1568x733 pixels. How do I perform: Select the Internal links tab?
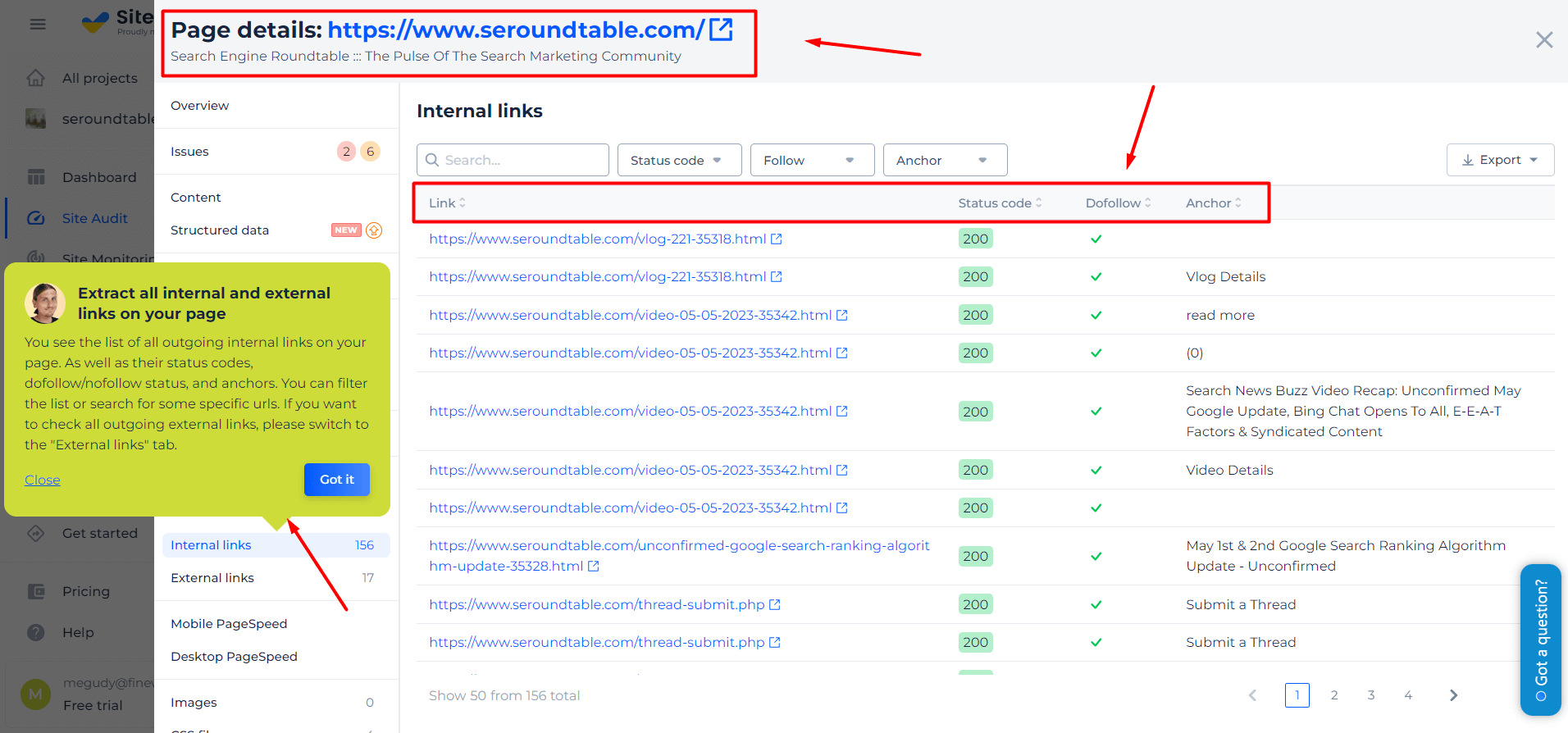tap(276, 545)
